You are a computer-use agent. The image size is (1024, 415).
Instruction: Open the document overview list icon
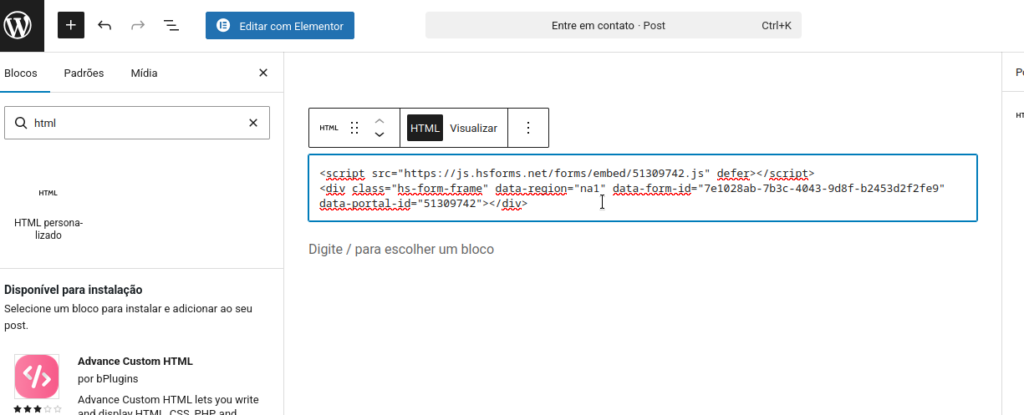pyautogui.click(x=171, y=25)
